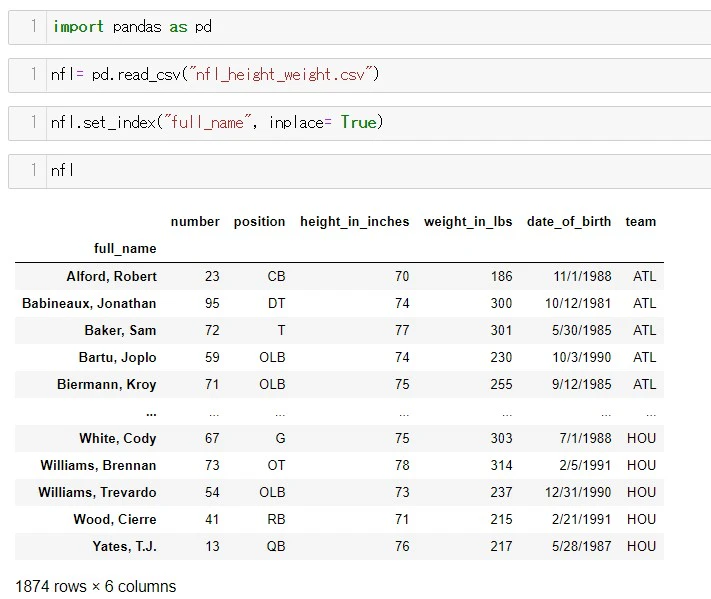This screenshot has width=711, height=599.
Task: Click the position column header
Action: tap(259, 221)
